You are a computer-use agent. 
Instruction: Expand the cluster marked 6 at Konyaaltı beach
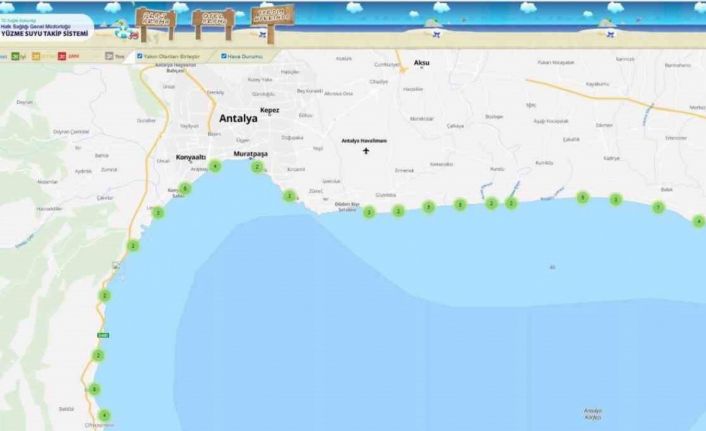(185, 188)
